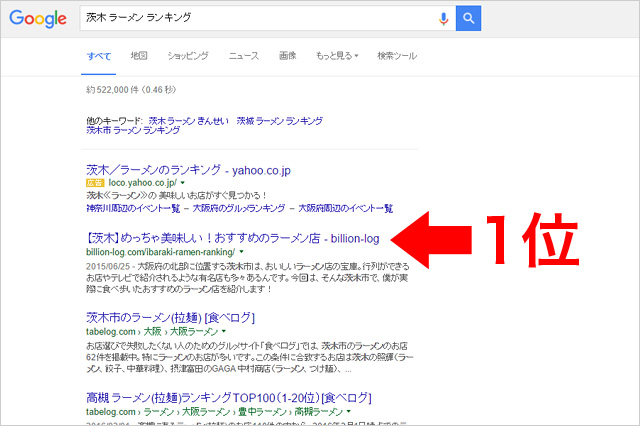Click the voice search microphone icon
Image resolution: width=640 pixels, height=426 pixels.
point(443,19)
